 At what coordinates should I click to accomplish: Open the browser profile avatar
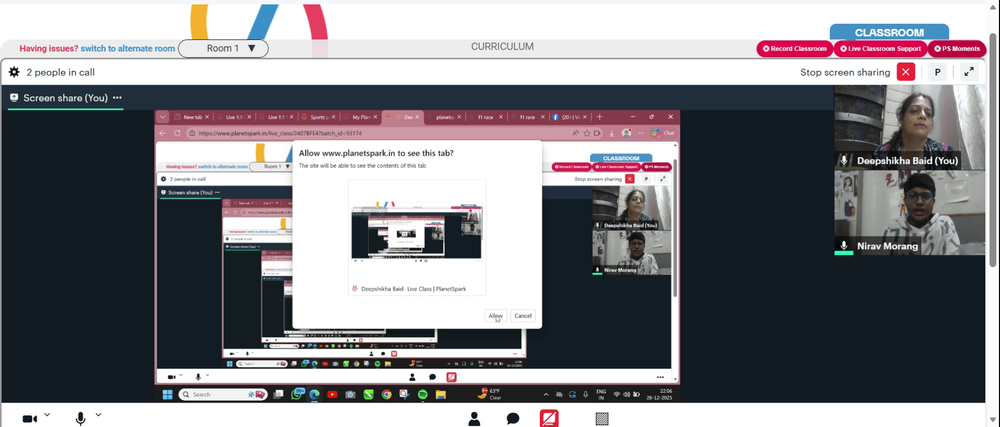pyautogui.click(x=627, y=133)
